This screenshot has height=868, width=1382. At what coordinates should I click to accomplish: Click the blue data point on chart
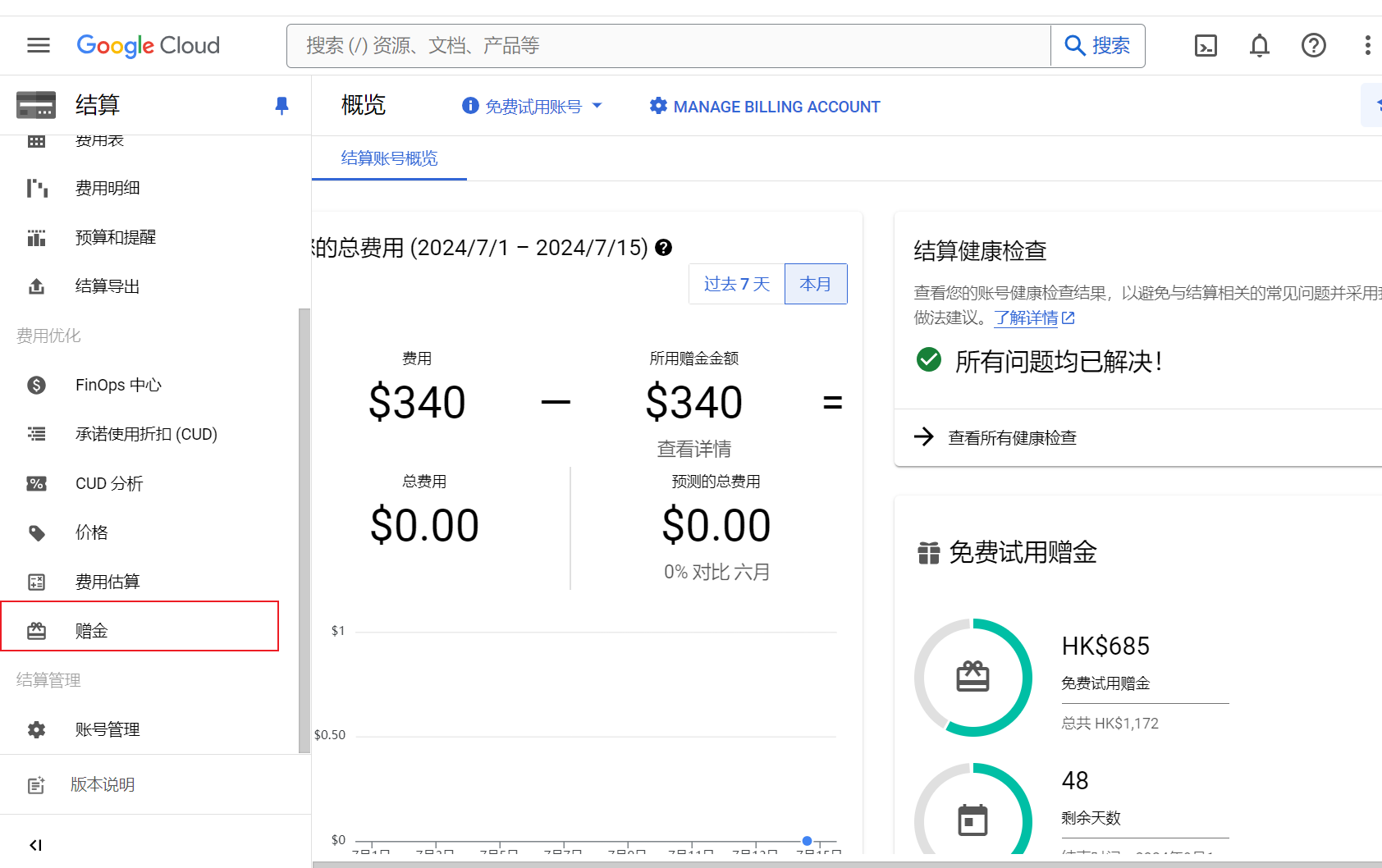click(x=807, y=841)
